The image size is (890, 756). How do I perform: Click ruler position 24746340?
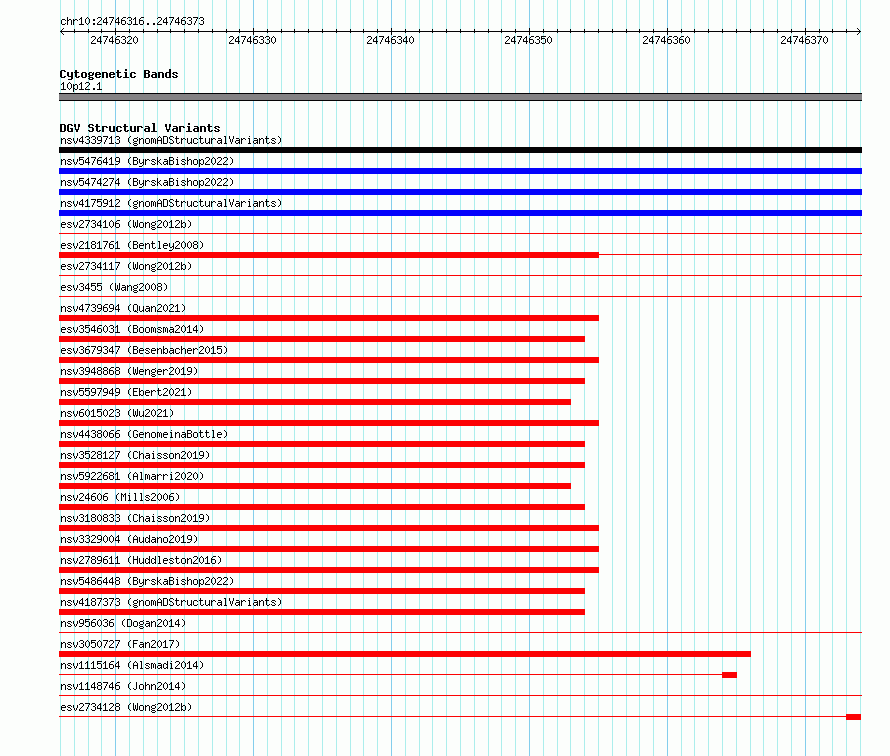coord(391,40)
